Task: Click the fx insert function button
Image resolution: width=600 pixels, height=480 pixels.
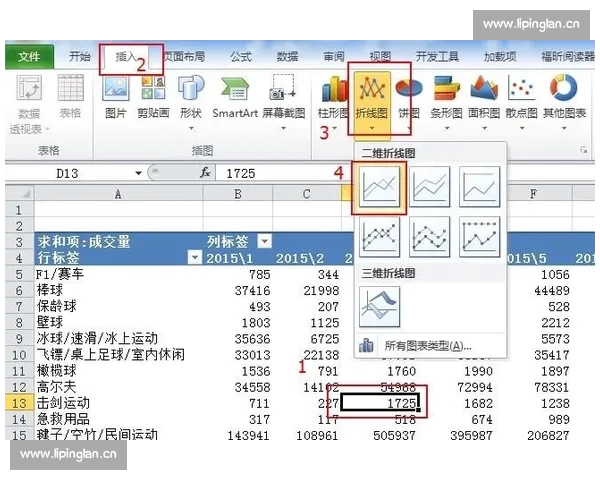Action: pyautogui.click(x=205, y=173)
